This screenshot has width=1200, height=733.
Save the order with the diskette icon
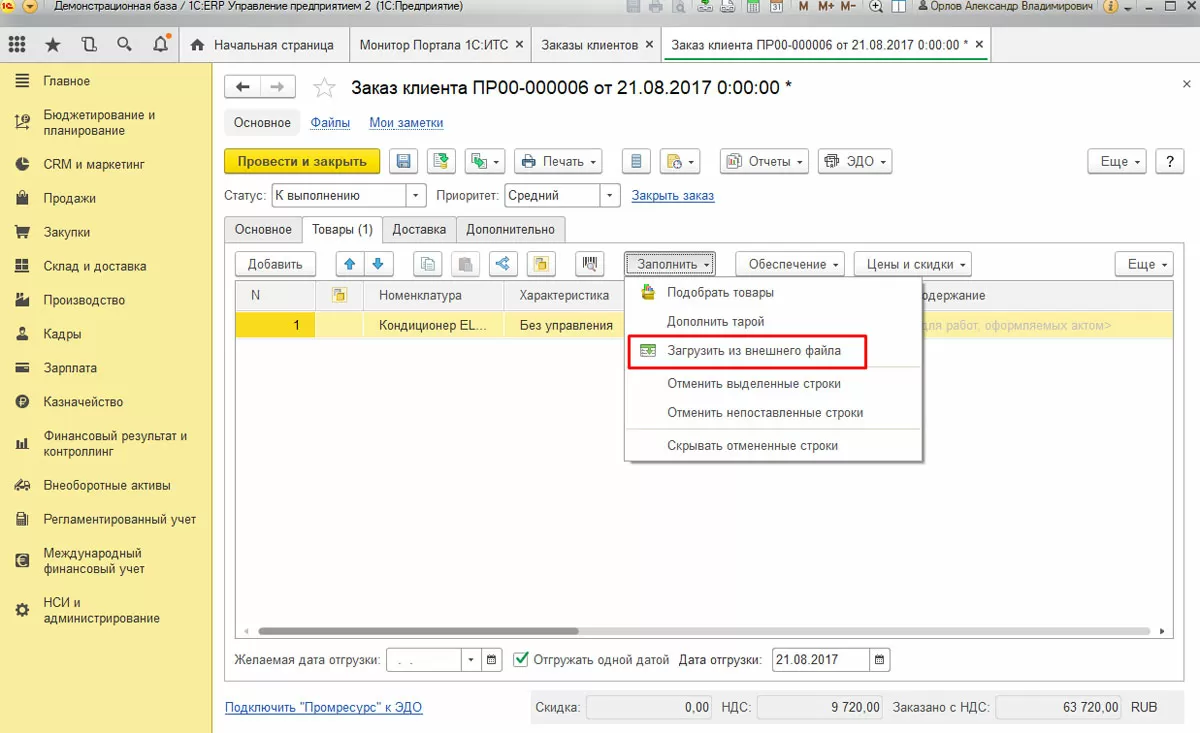tap(403, 161)
